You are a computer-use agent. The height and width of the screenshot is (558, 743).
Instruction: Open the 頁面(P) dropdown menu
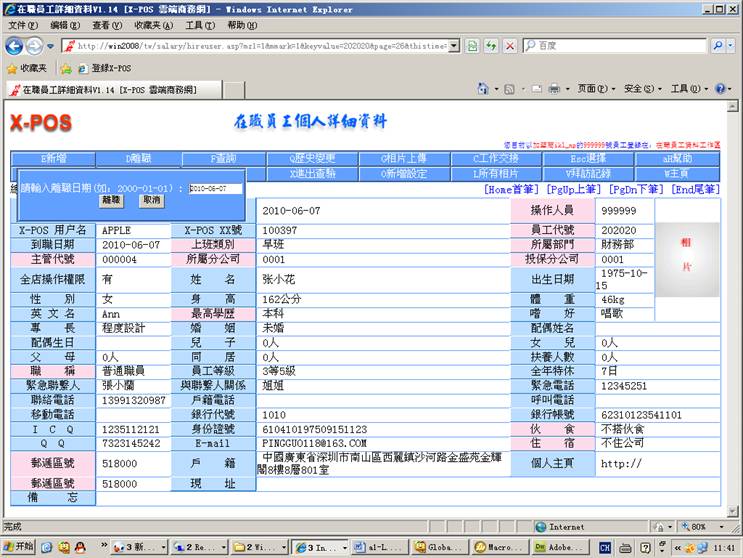tap(592, 89)
